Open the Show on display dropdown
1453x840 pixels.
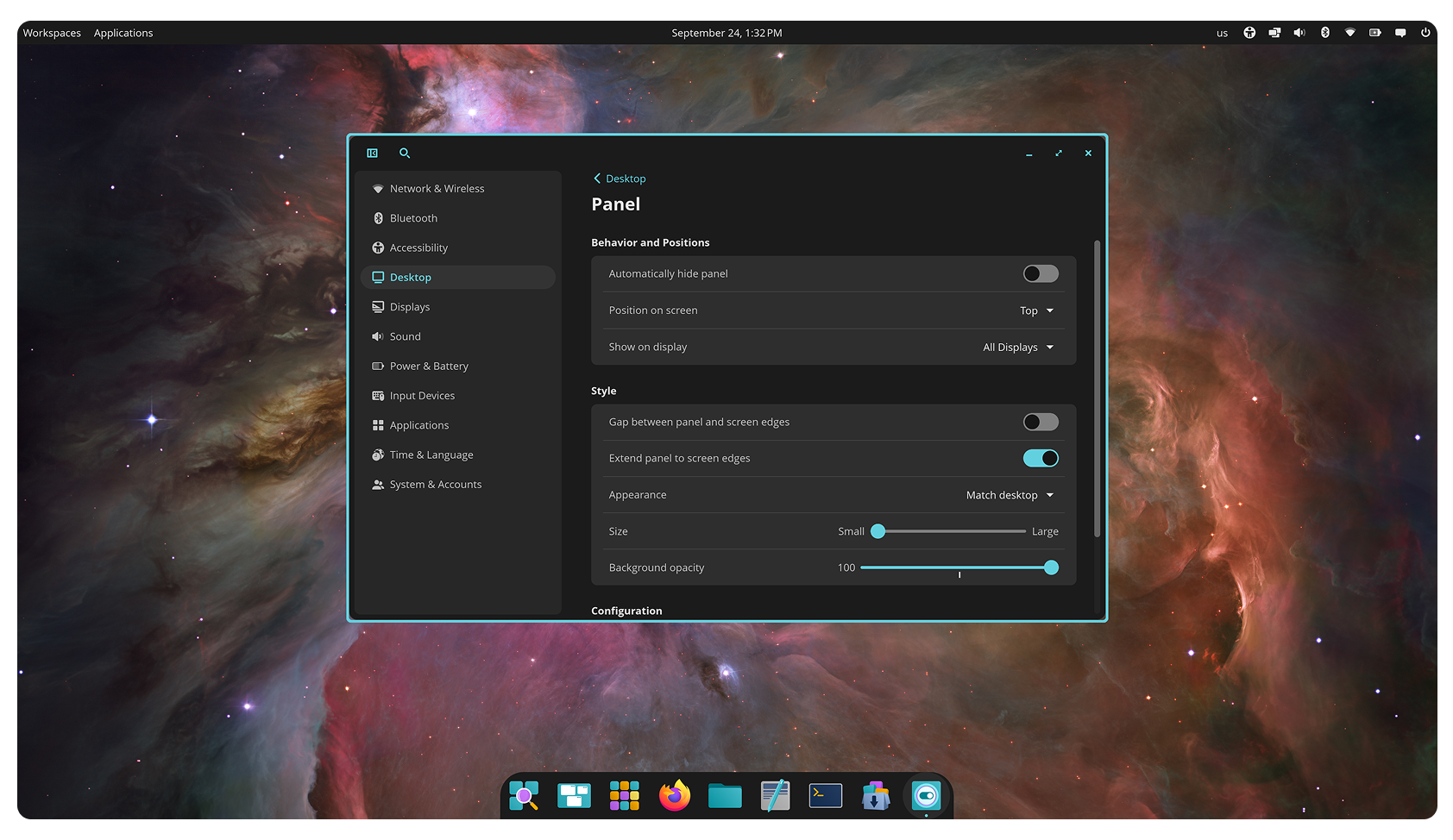(x=1016, y=347)
